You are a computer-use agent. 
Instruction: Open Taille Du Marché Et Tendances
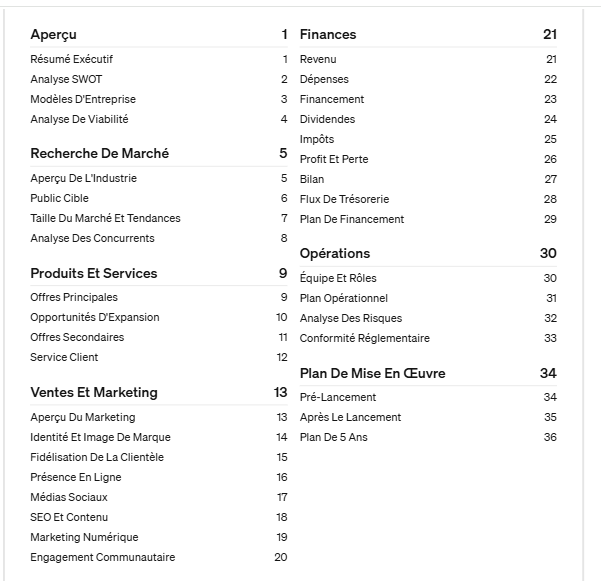click(x=159, y=218)
